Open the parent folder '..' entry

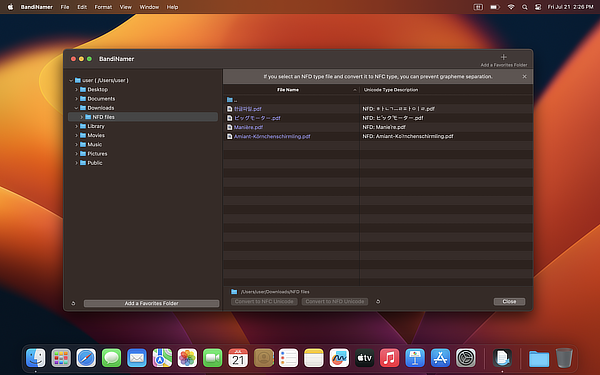point(232,99)
